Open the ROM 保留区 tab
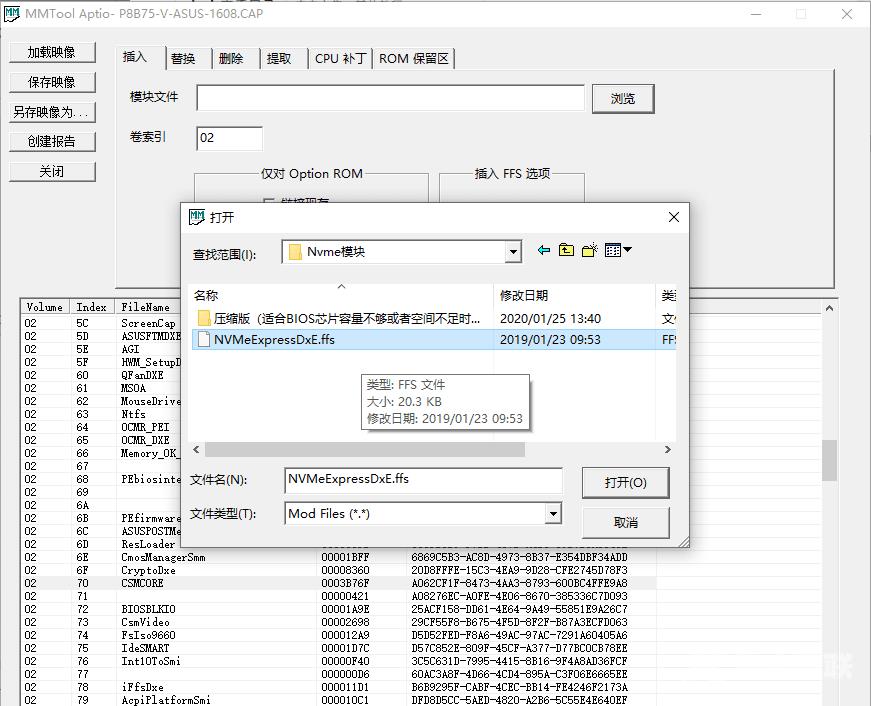Screen dimensions: 871x706 (x=413, y=58)
